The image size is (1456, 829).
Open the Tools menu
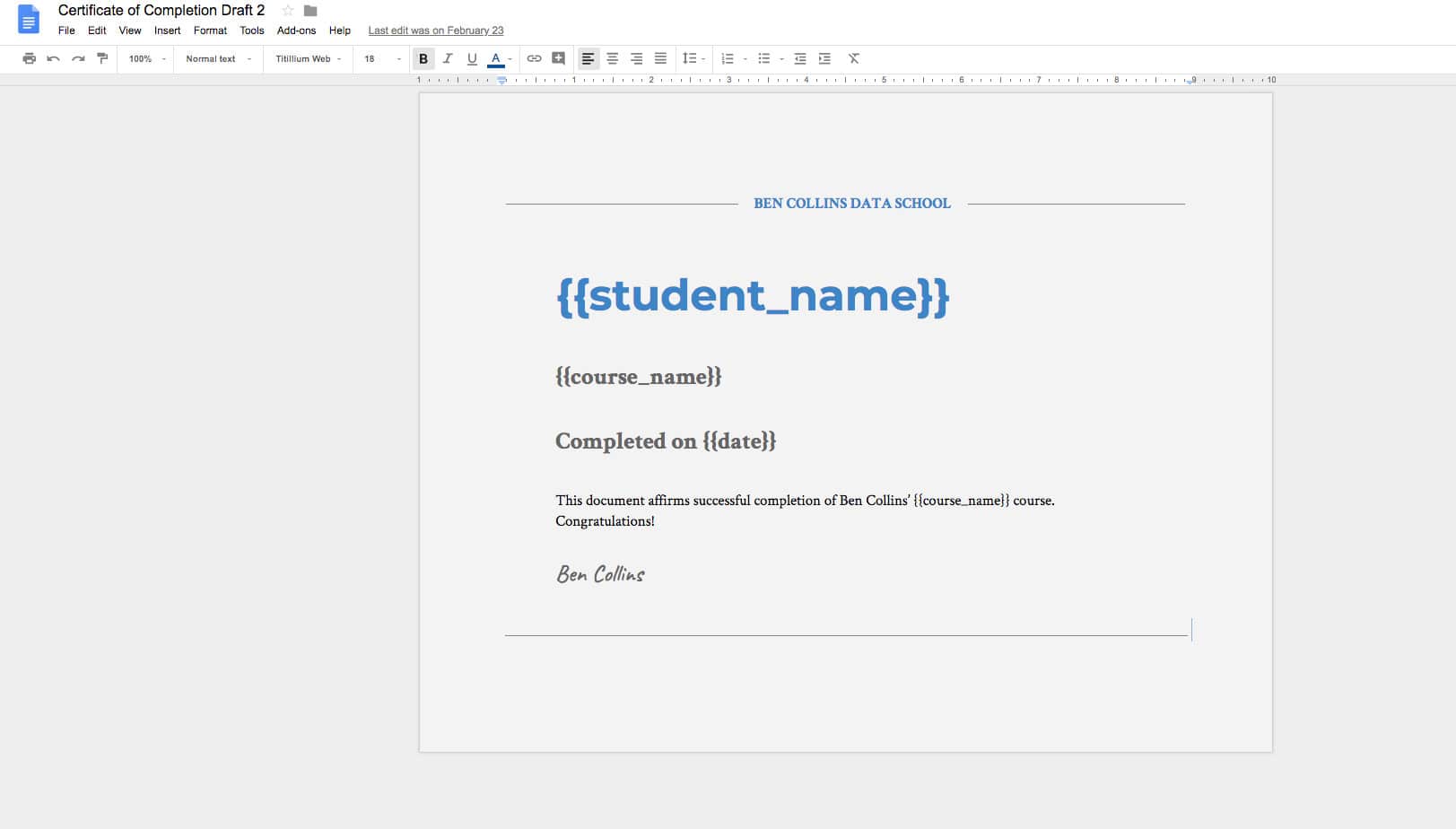(x=252, y=31)
